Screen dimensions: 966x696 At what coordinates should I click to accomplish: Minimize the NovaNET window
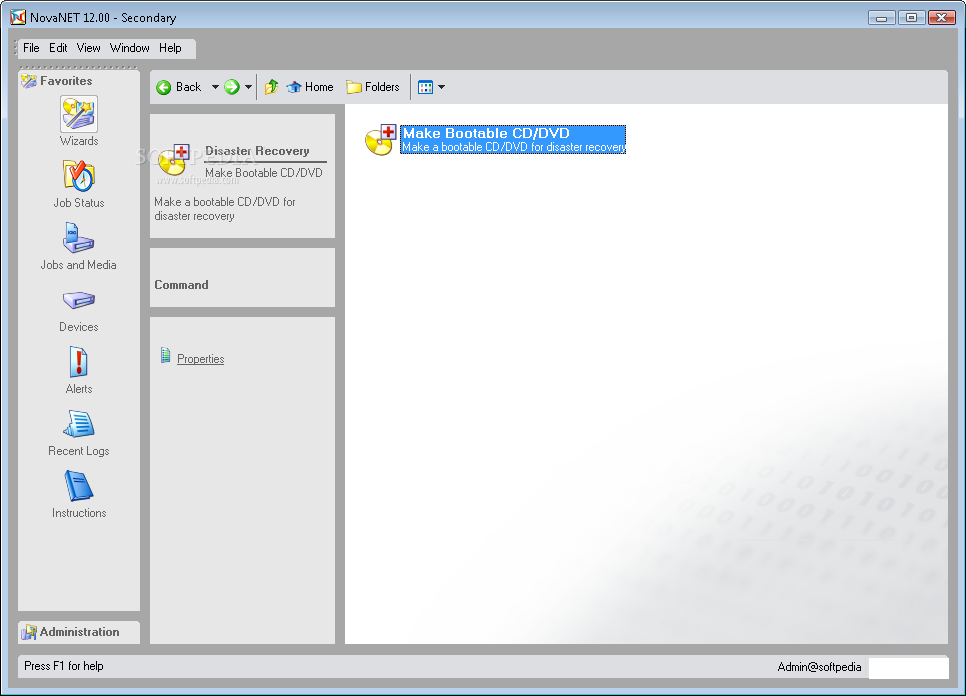tap(881, 18)
